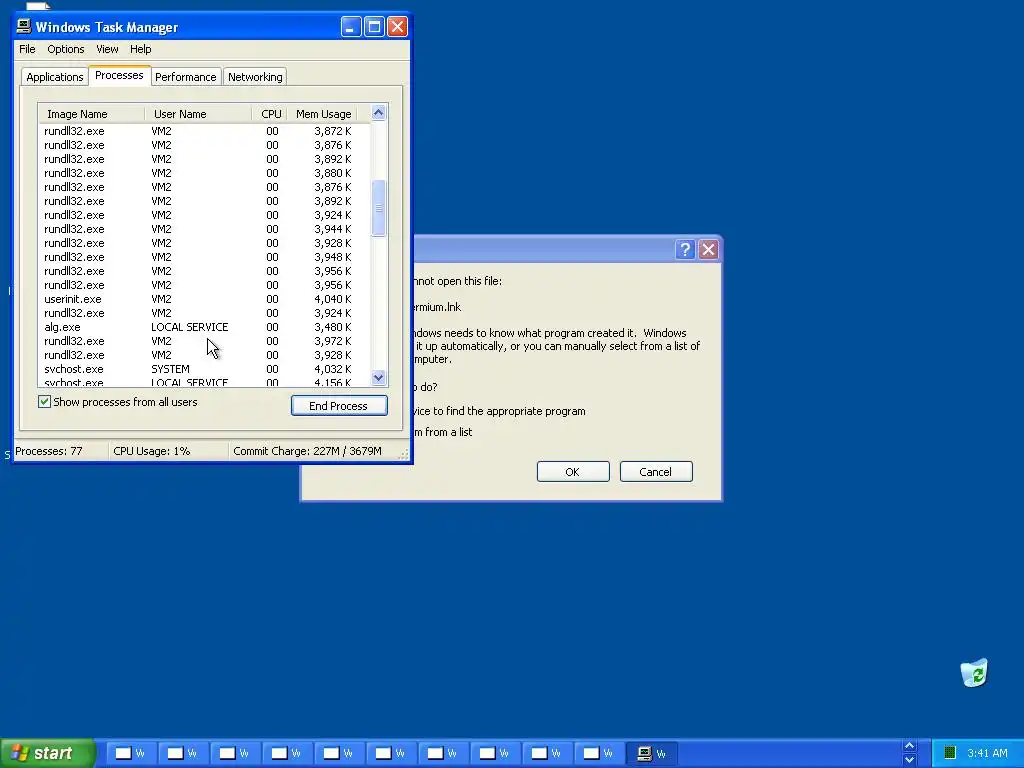Click the process list scrollbar thumb
Image resolution: width=1024 pixels, height=768 pixels.
tap(378, 208)
